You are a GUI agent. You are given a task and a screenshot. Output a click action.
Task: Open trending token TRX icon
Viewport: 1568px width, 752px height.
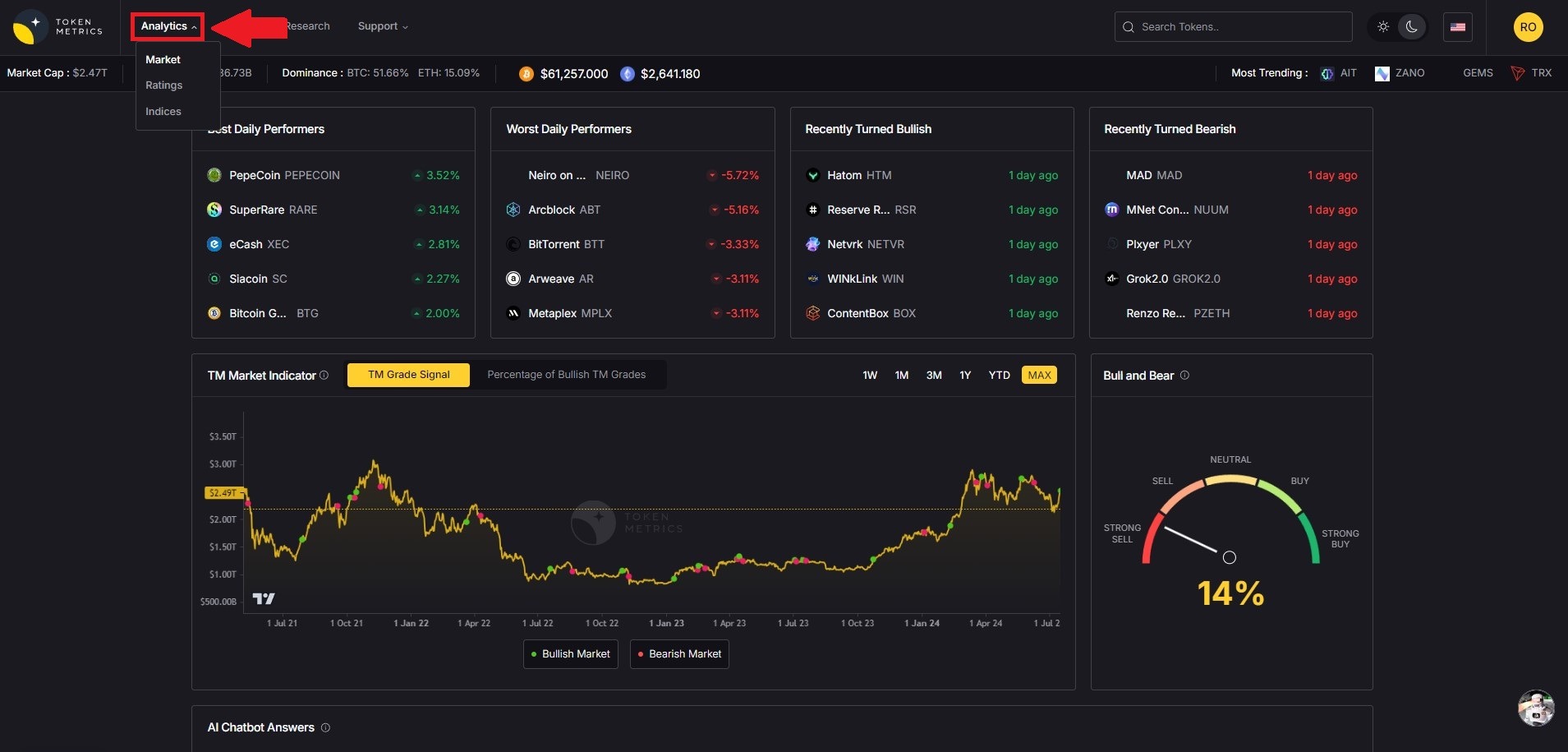pos(1518,74)
